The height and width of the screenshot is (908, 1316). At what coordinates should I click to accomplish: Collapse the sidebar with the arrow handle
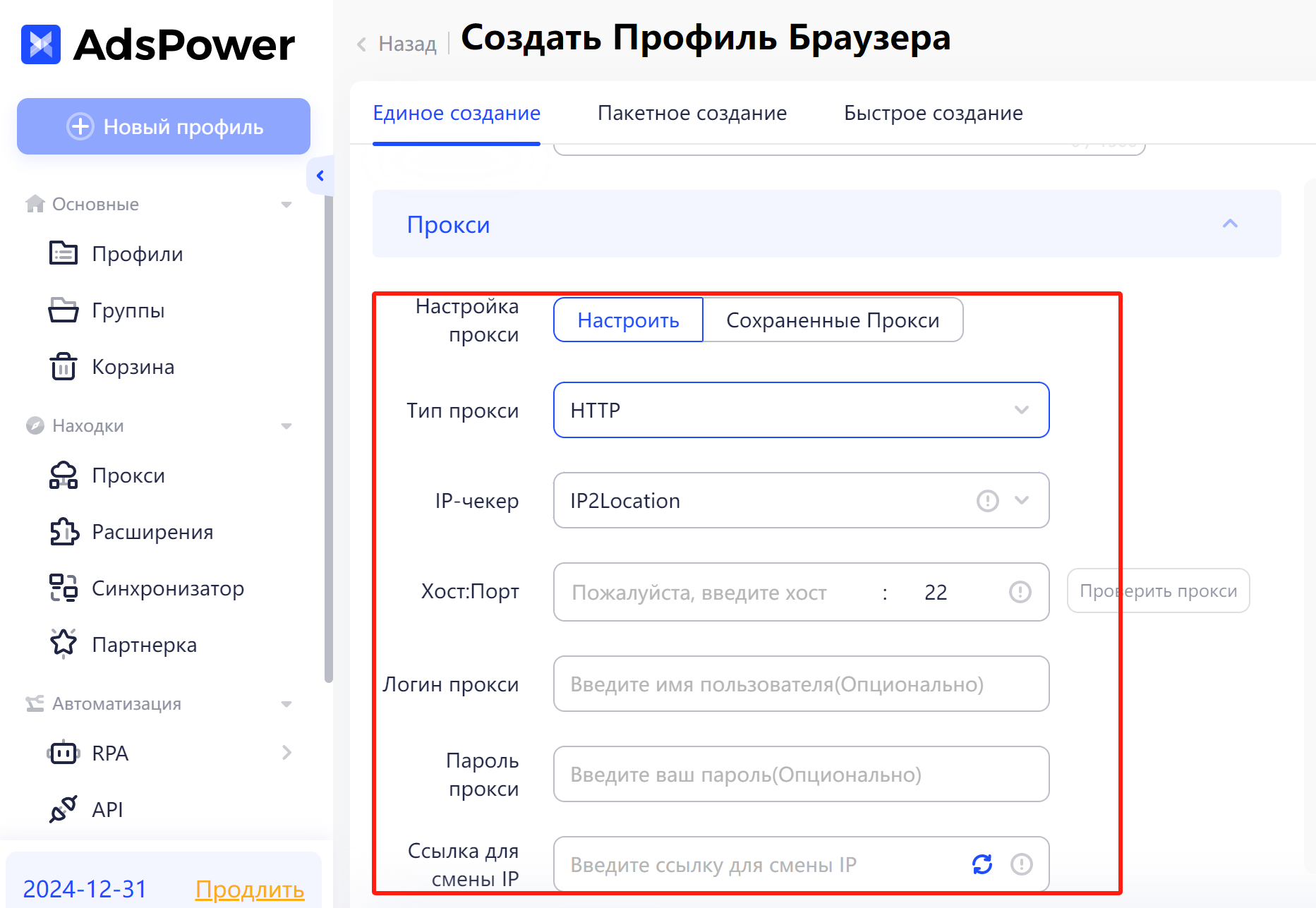click(x=320, y=176)
